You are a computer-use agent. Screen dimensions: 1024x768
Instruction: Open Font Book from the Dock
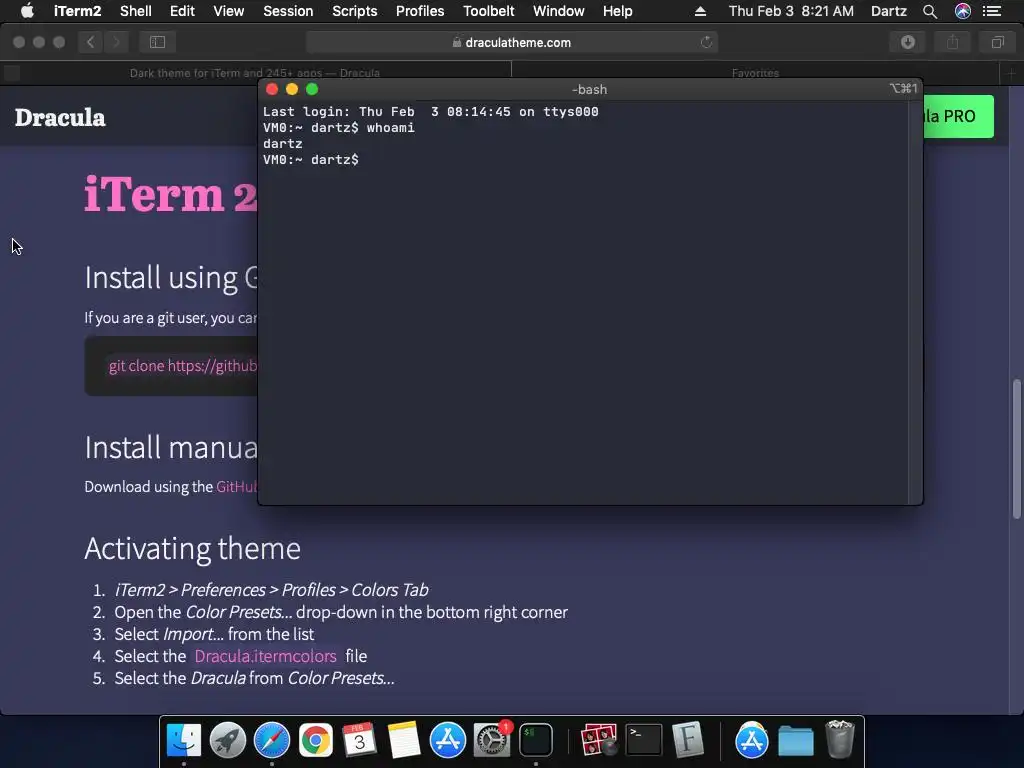click(x=688, y=740)
